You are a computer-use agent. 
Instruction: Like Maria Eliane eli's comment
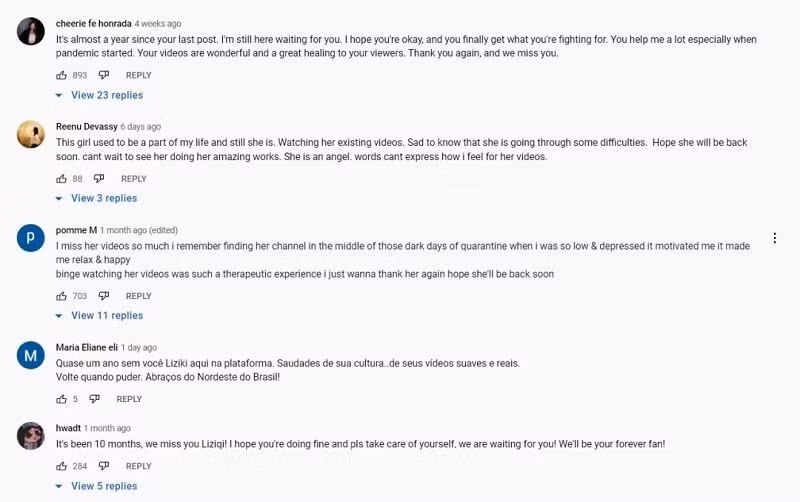62,399
